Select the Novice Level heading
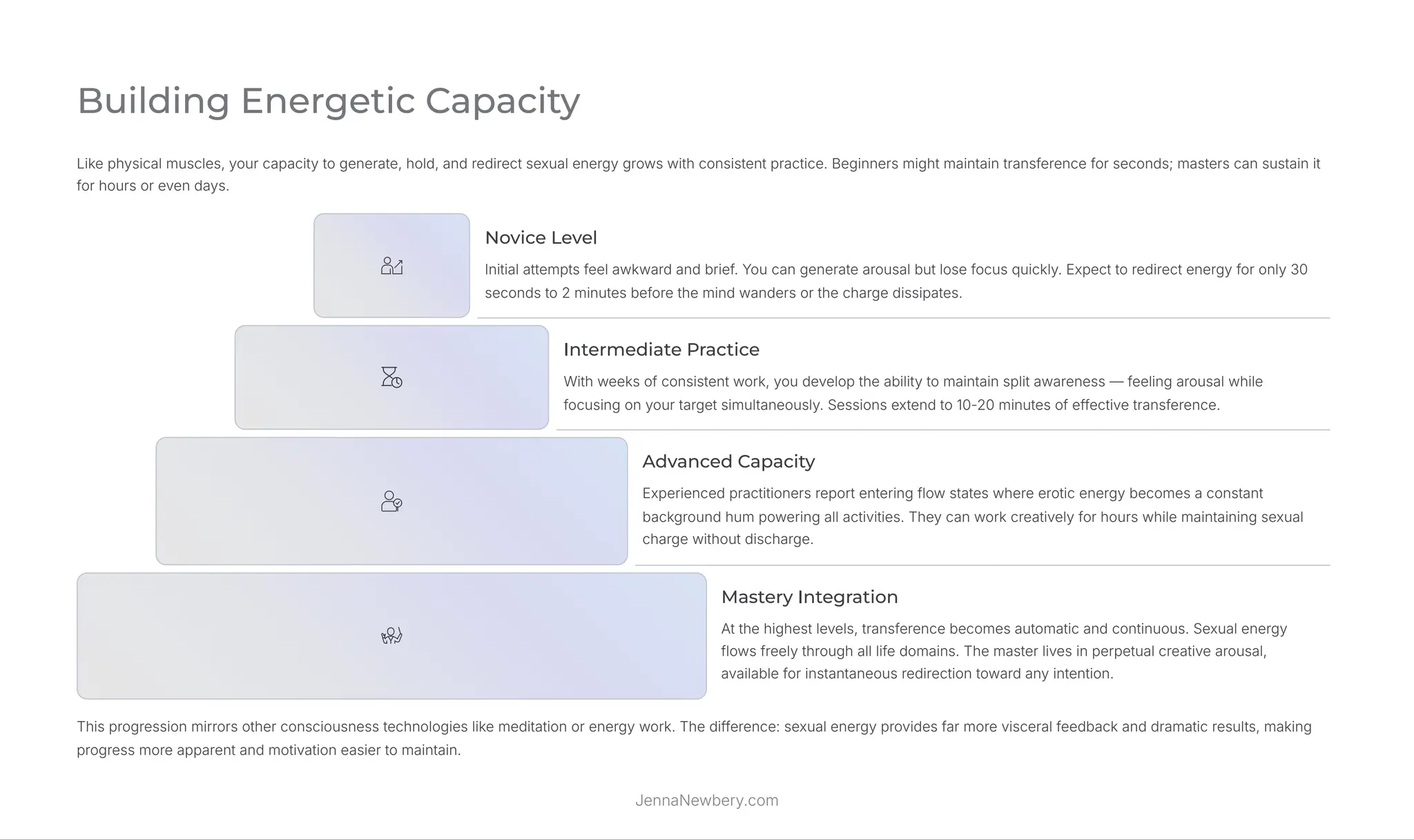 (541, 237)
